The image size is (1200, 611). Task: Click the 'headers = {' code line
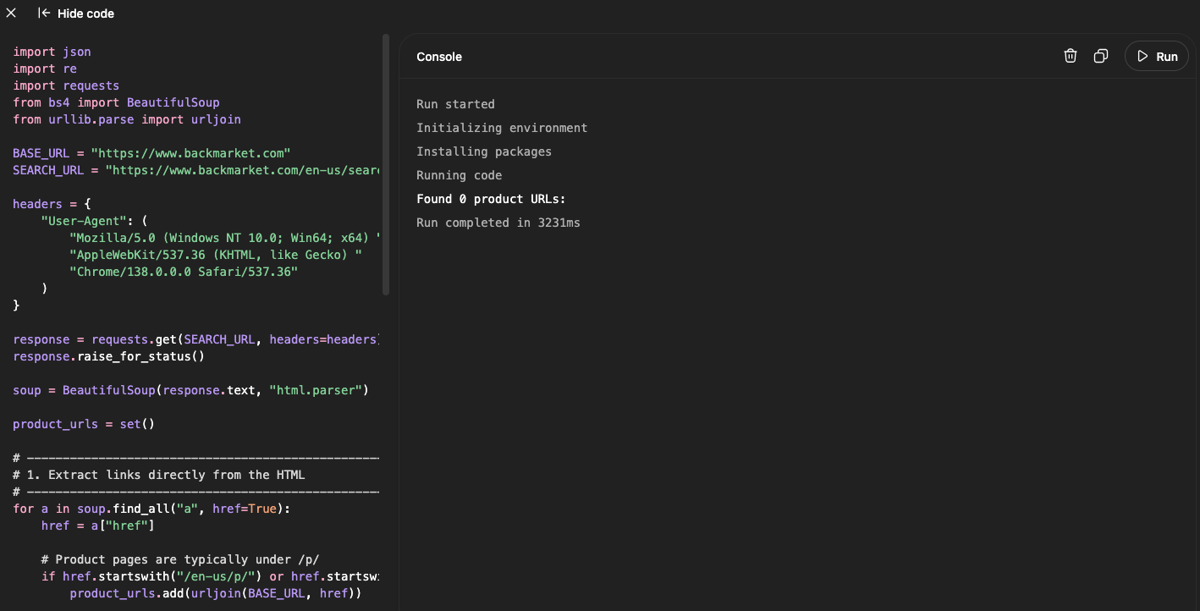click(x=52, y=204)
